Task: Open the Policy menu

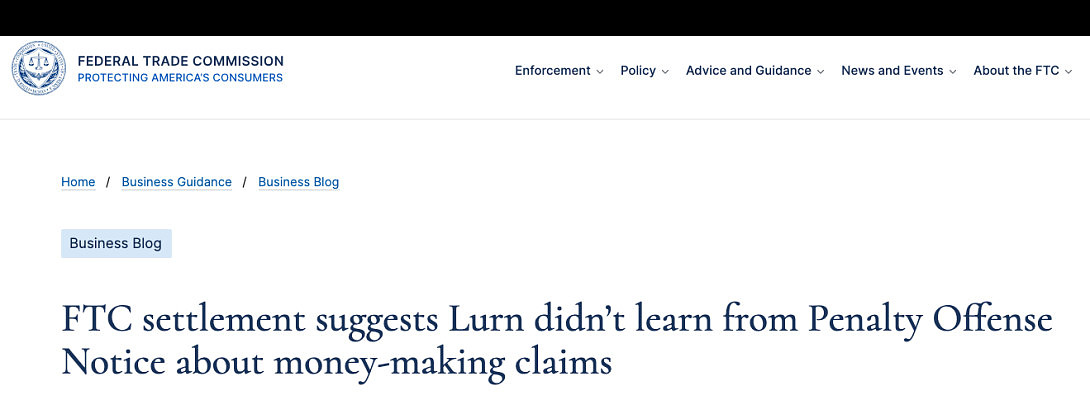Action: click(x=638, y=71)
